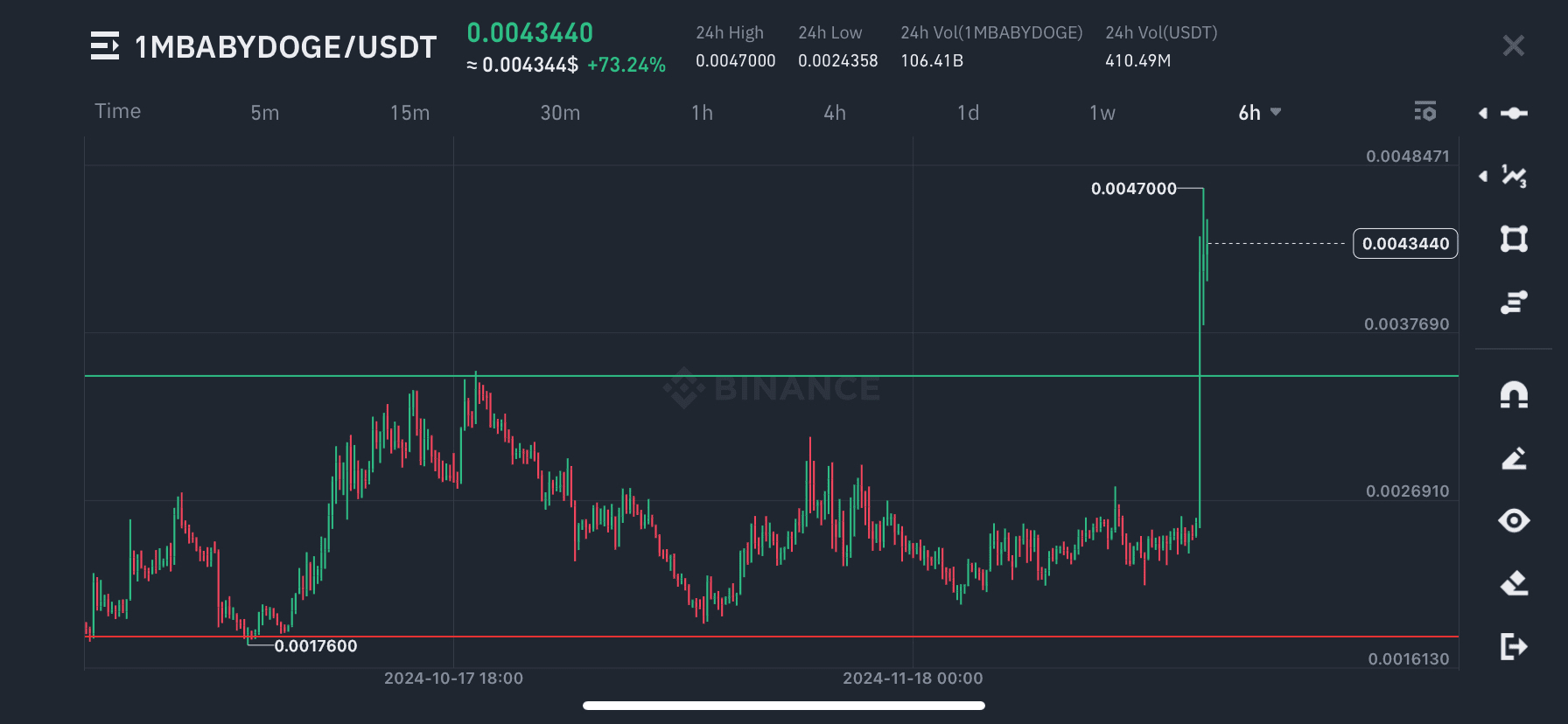Click the 0.0048471 price axis label

(1408, 157)
